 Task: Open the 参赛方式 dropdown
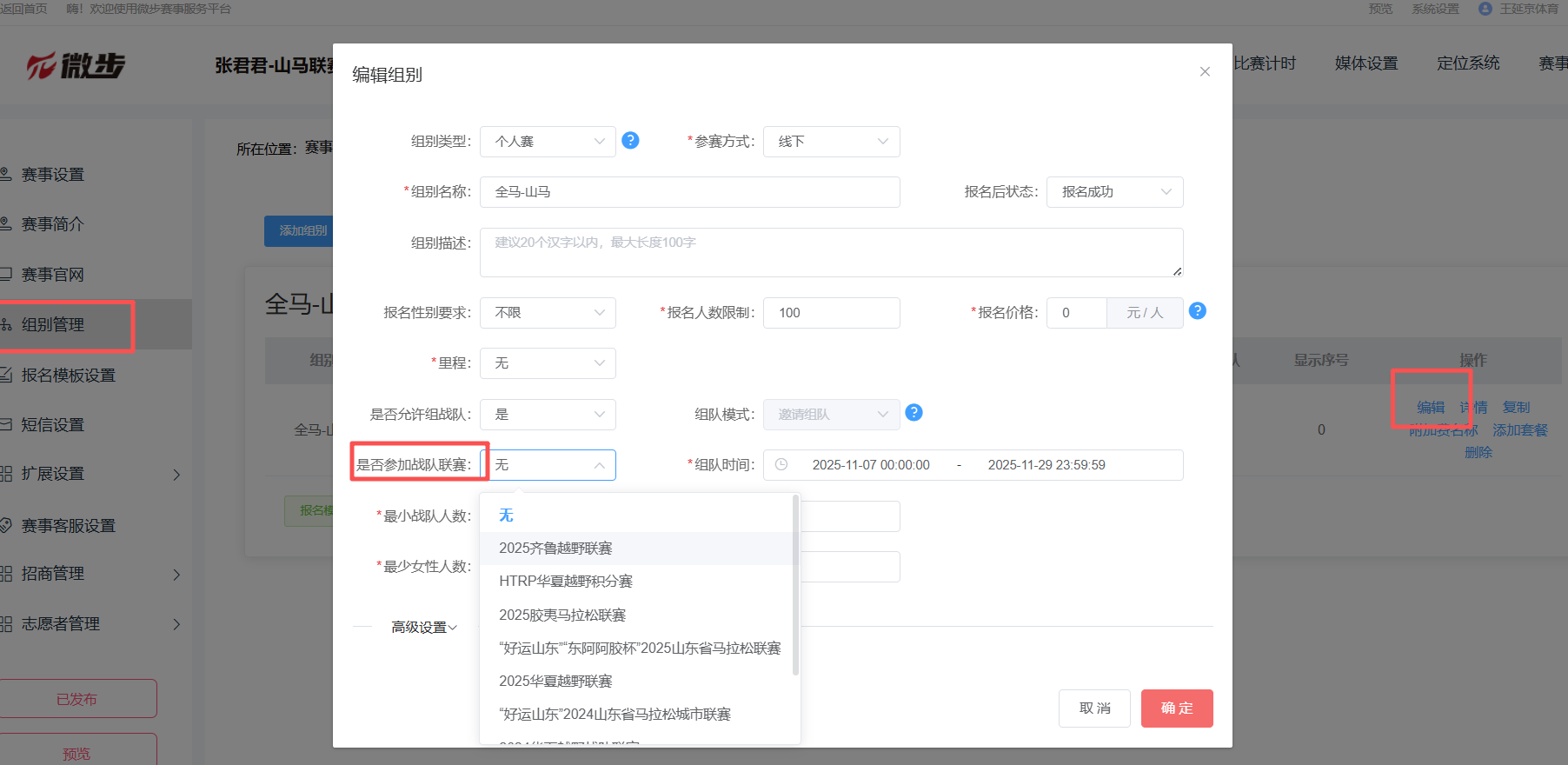coord(831,142)
